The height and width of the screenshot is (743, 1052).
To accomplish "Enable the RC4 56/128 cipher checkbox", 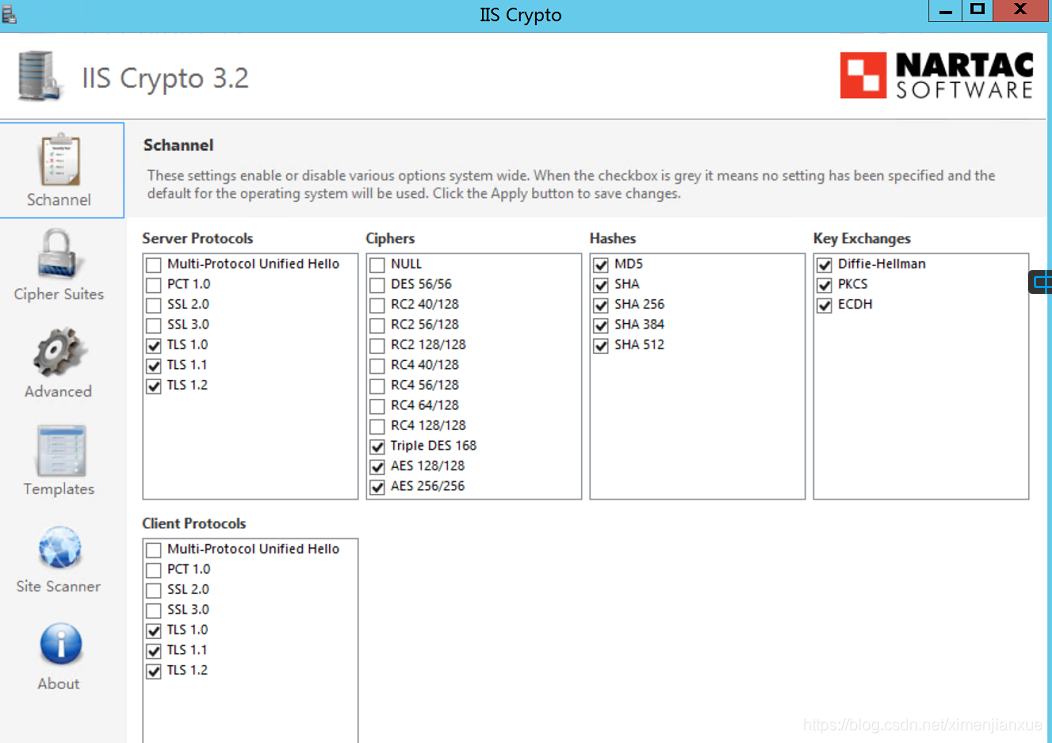I will pyautogui.click(x=377, y=385).
